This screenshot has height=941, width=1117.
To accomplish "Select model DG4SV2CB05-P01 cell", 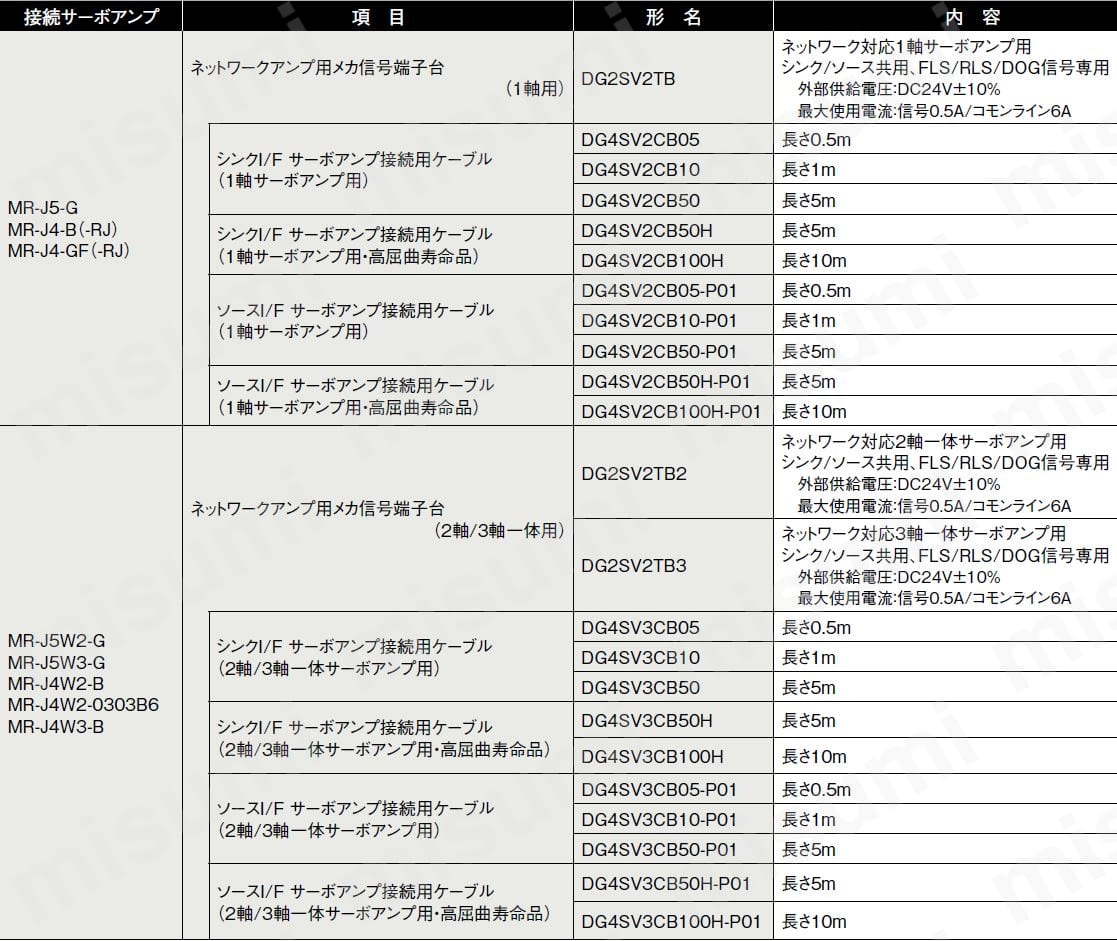I will [x=673, y=291].
